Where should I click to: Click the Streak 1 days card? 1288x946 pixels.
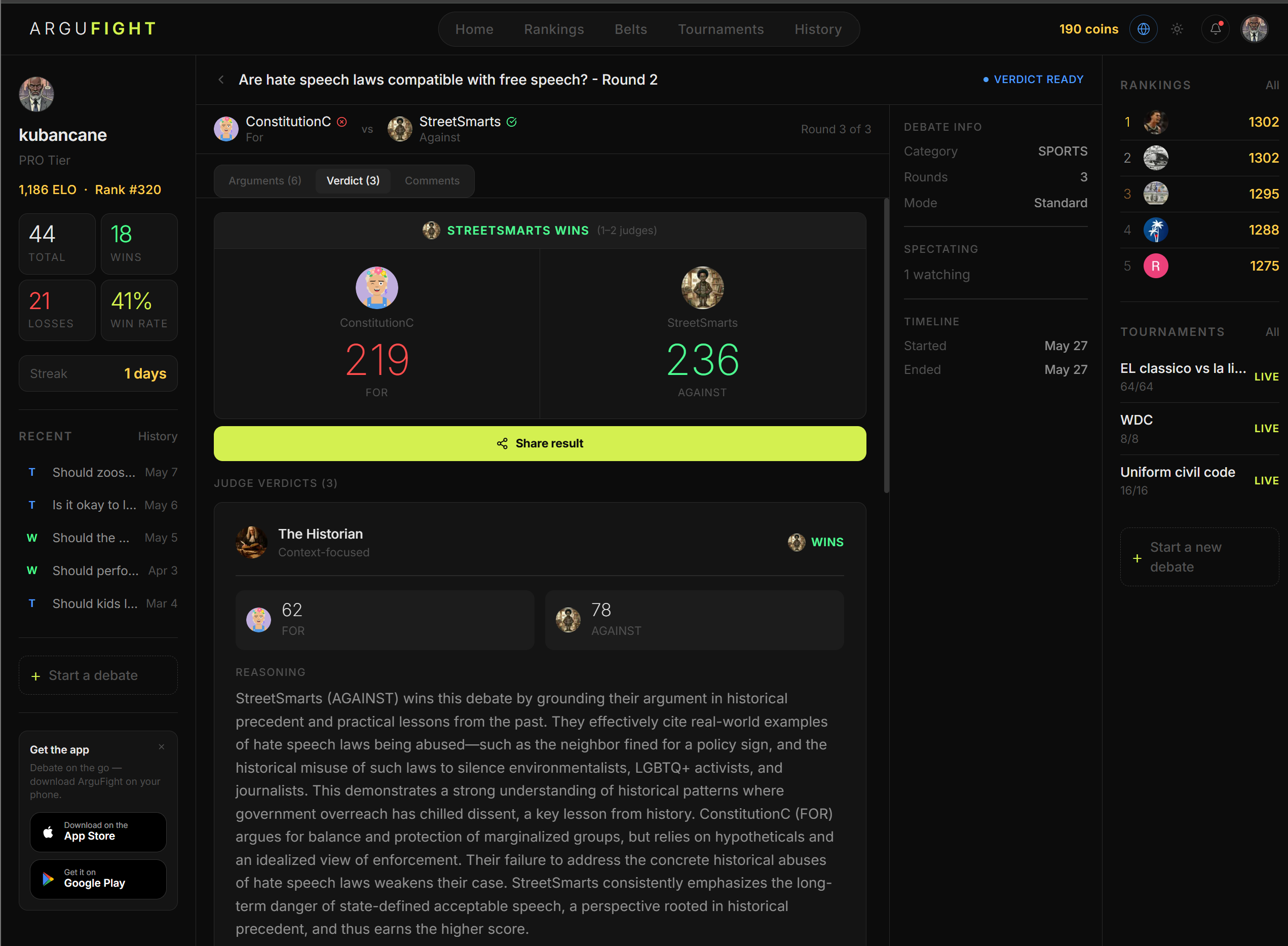pos(98,373)
